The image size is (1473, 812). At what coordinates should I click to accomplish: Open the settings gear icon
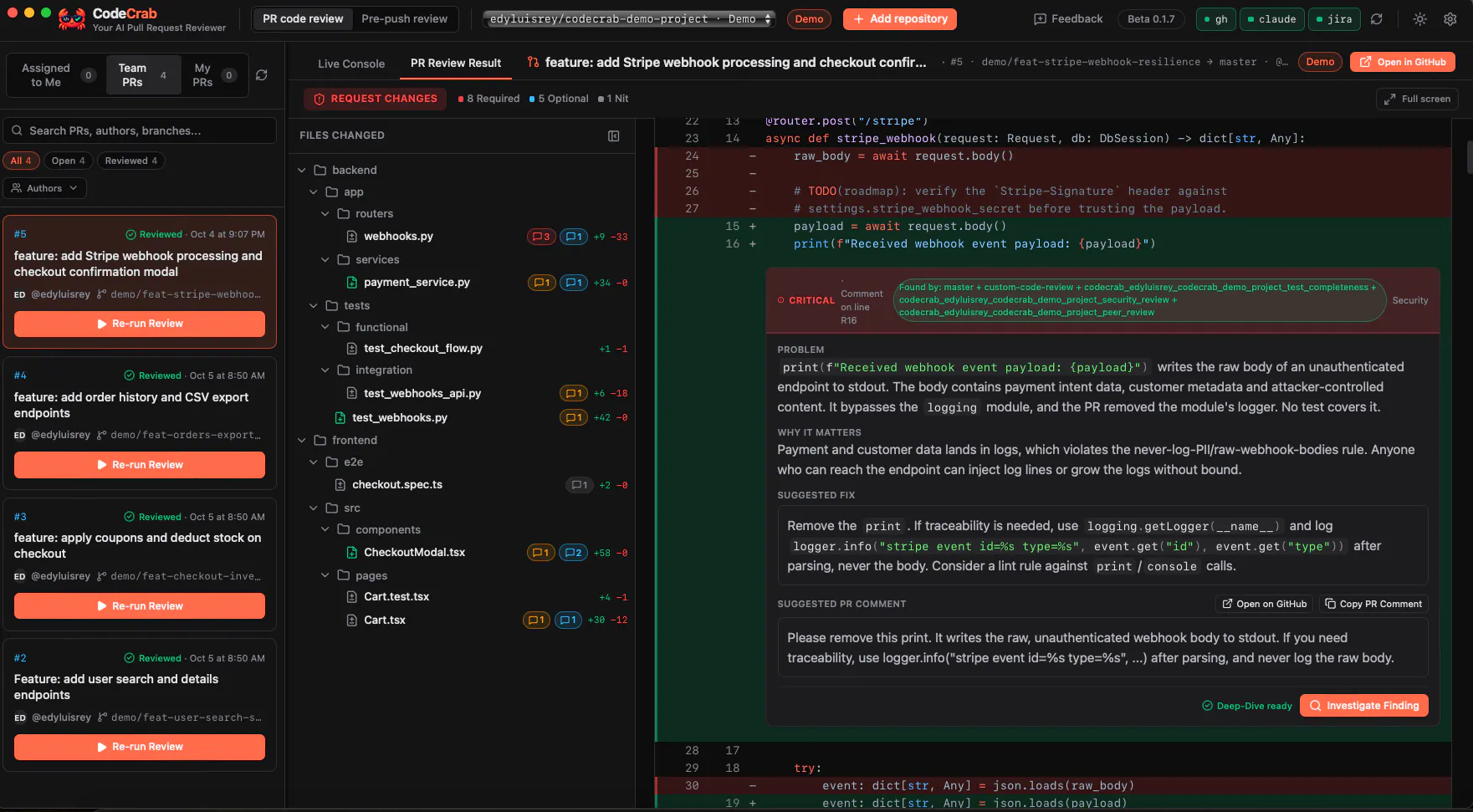[1450, 19]
